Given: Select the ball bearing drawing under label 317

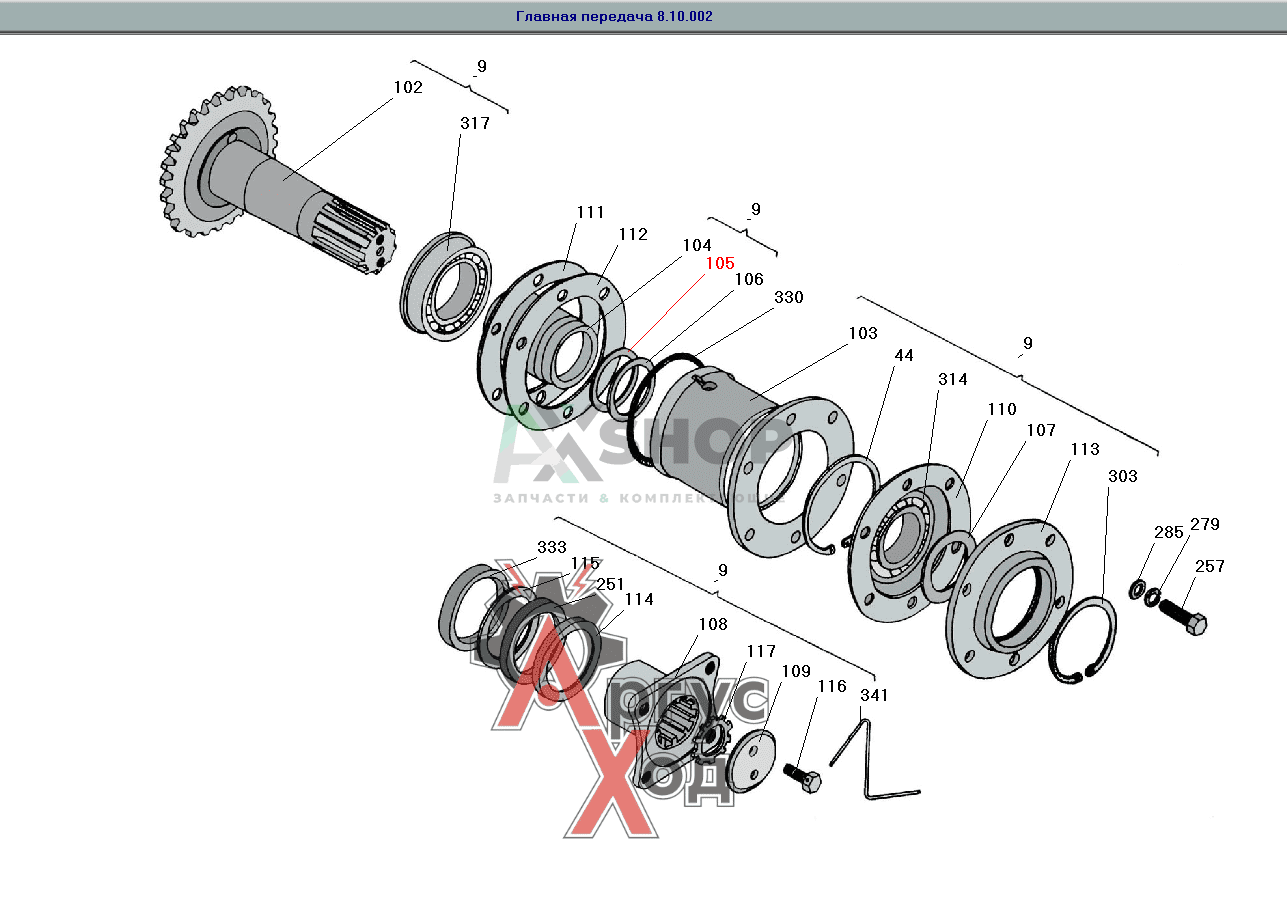Looking at the screenshot, I should pos(448,284).
